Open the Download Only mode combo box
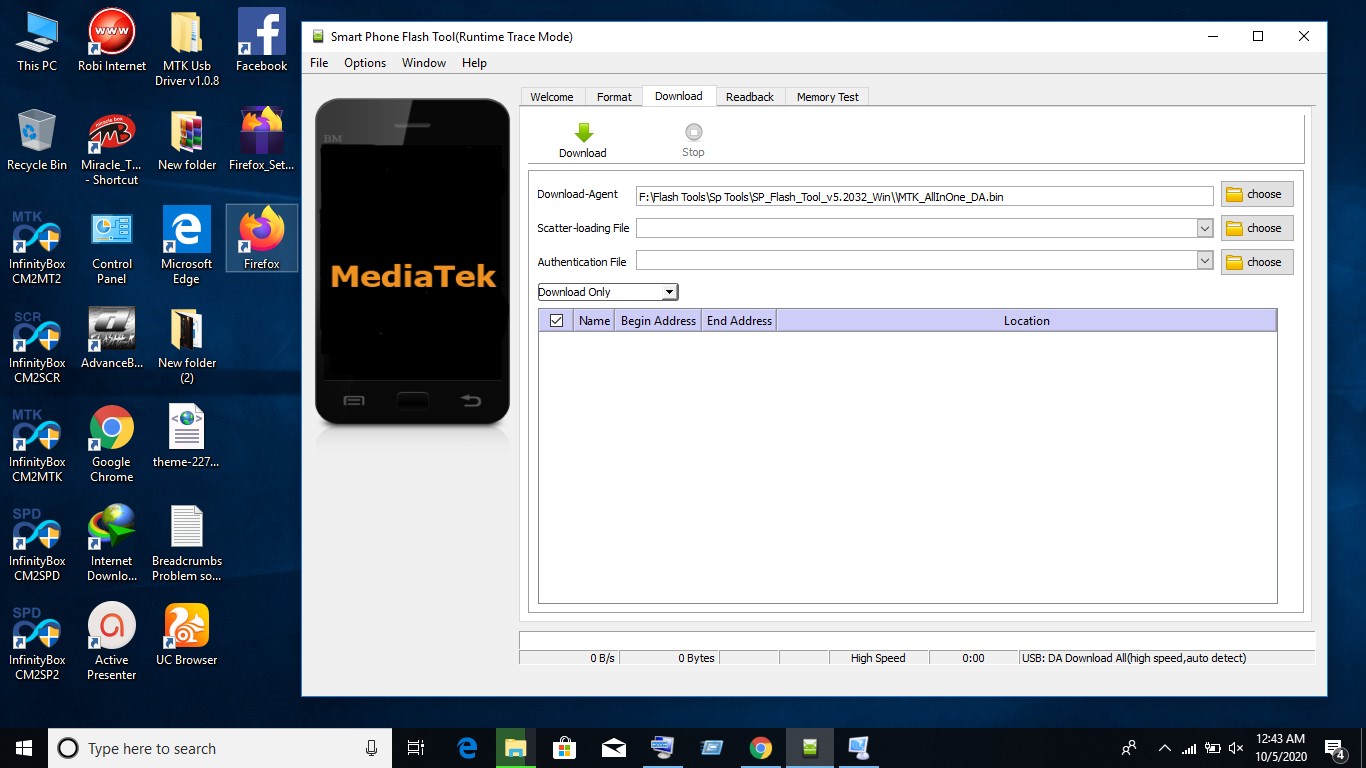1366x768 pixels. point(668,291)
